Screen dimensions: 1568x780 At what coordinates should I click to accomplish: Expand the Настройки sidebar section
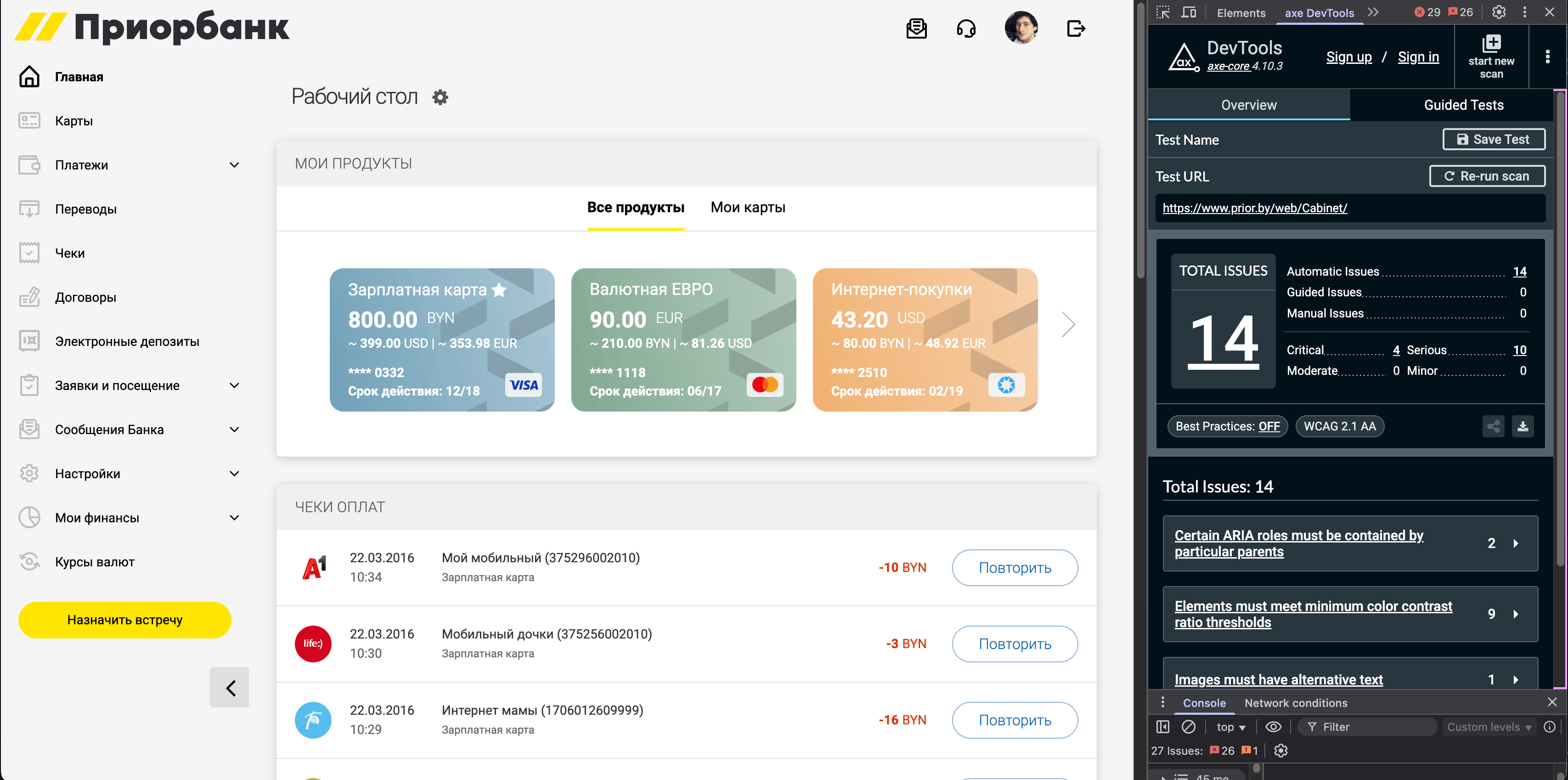tap(234, 473)
